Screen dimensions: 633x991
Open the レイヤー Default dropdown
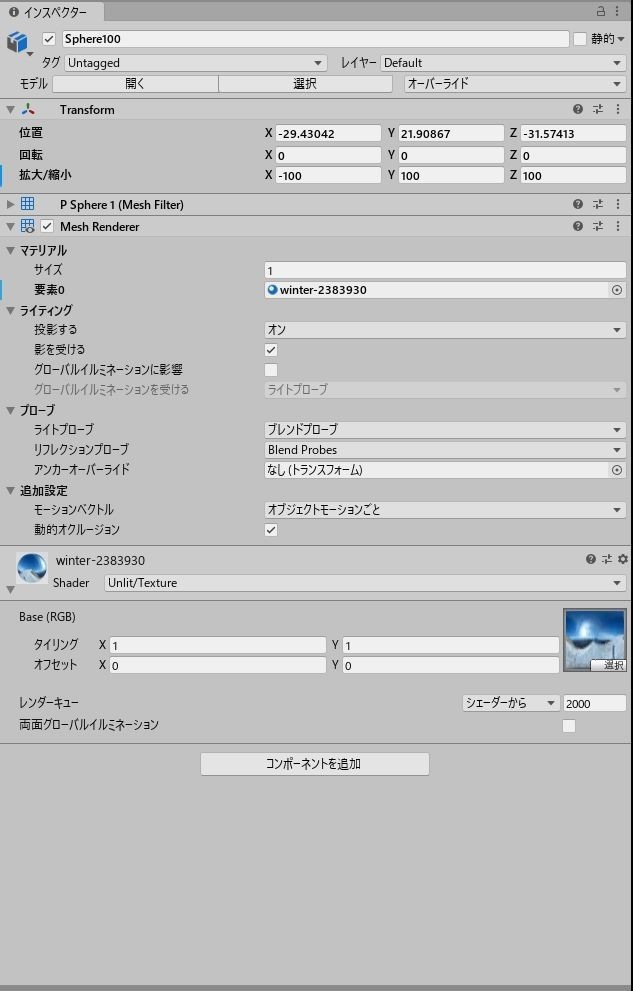pos(503,63)
